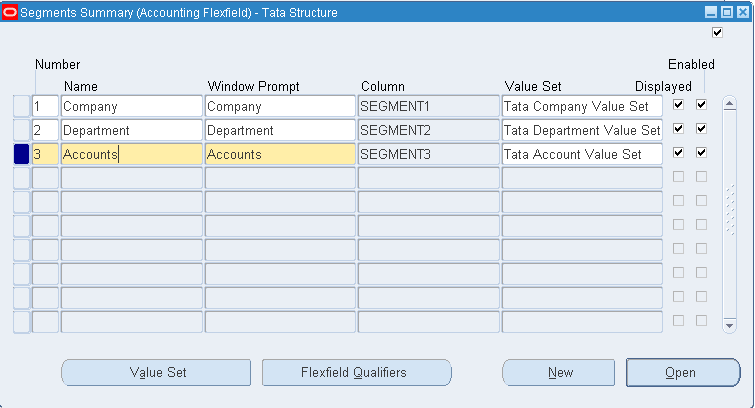Click the New button
Screen dimensions: 755x408
tap(559, 373)
